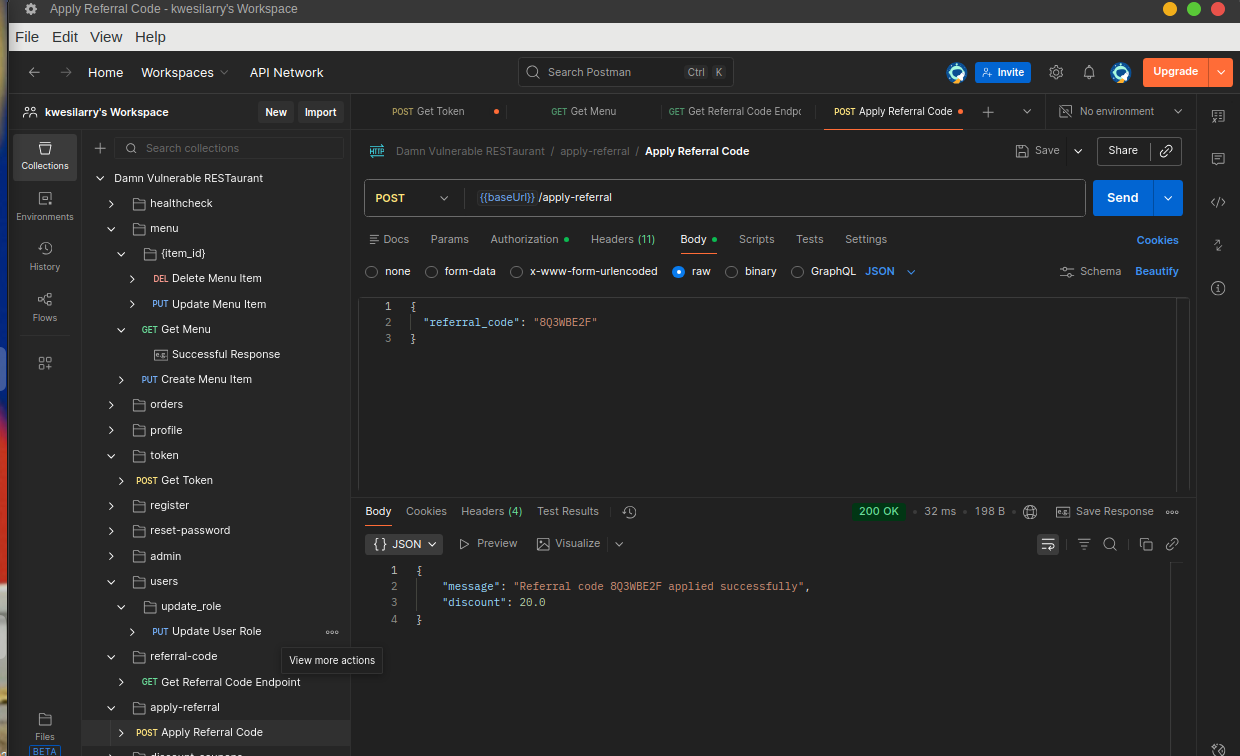This screenshot has height=756, width=1240.
Task: Open the POST method dropdown
Action: tap(413, 197)
